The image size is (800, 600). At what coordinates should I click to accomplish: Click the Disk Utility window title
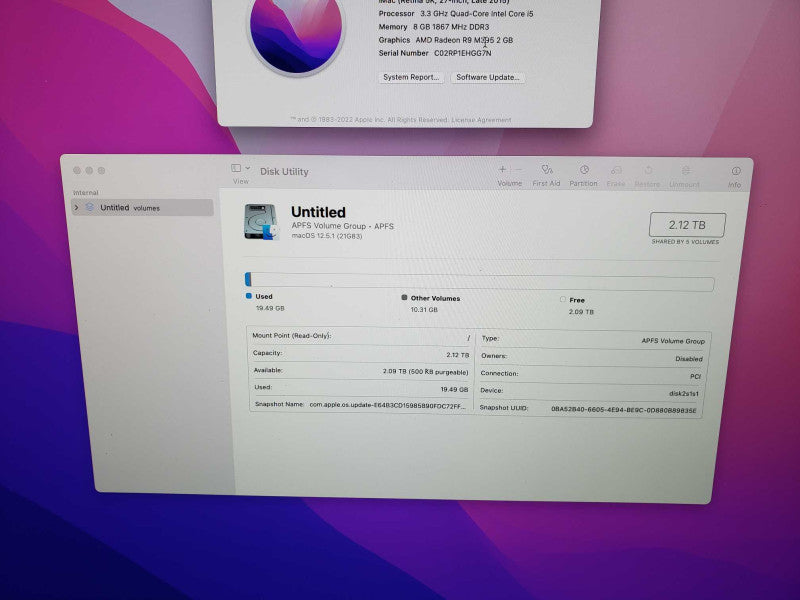(284, 172)
